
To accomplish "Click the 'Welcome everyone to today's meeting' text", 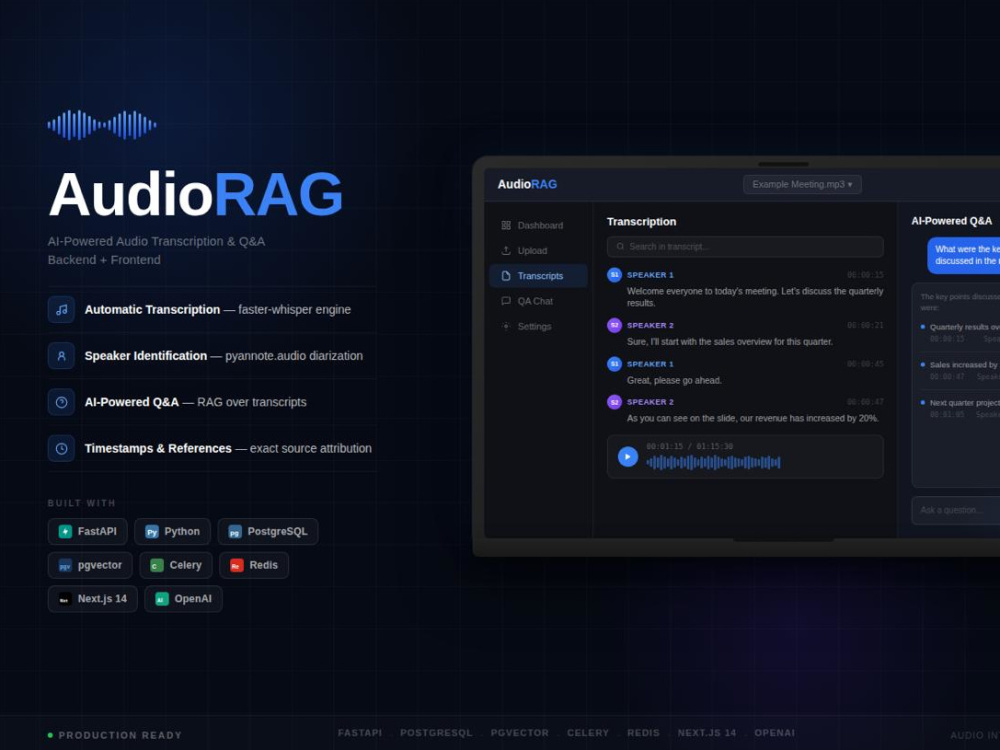I will (x=754, y=297).
